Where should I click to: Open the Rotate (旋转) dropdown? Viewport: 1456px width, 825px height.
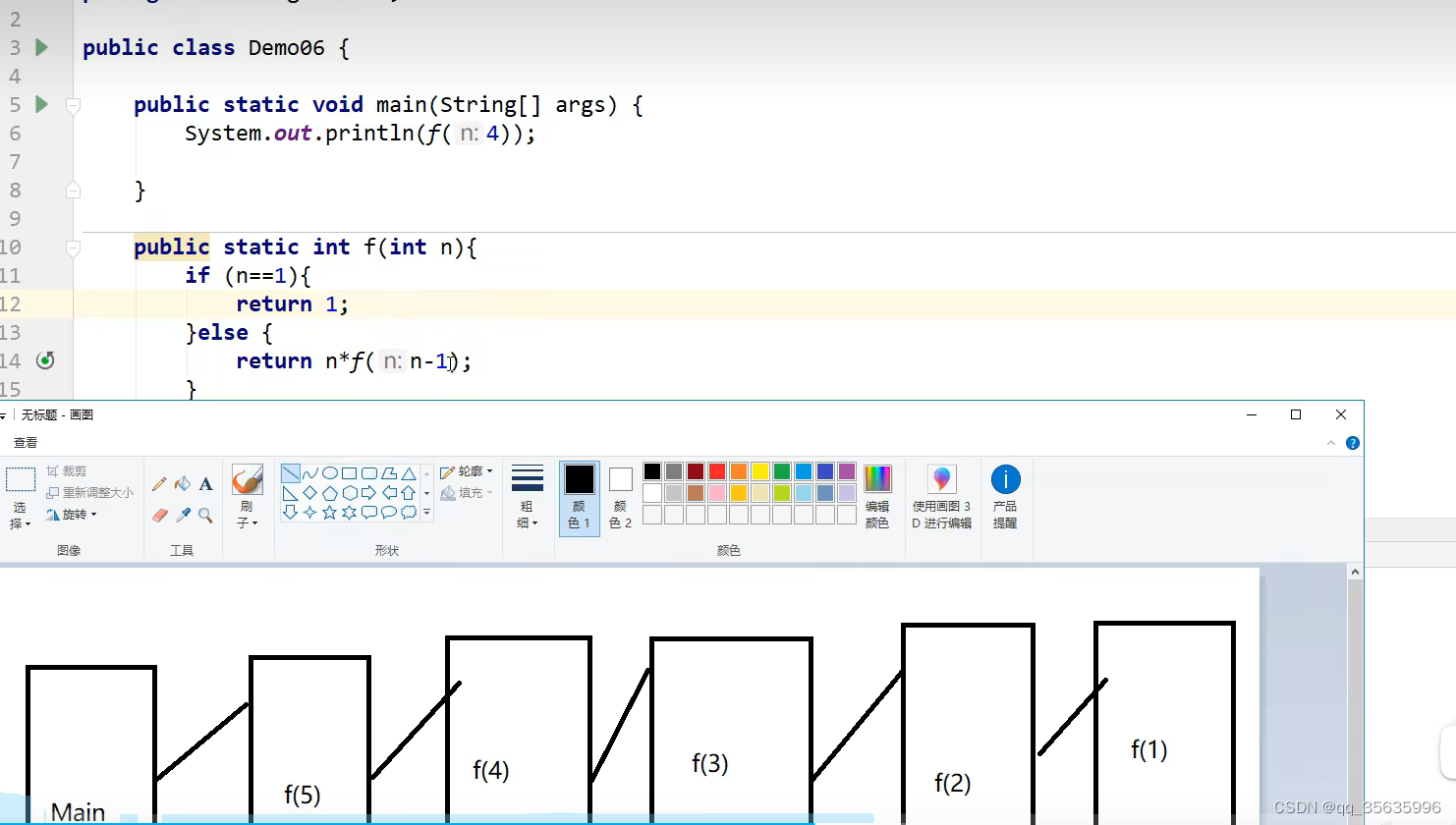pyautogui.click(x=72, y=515)
